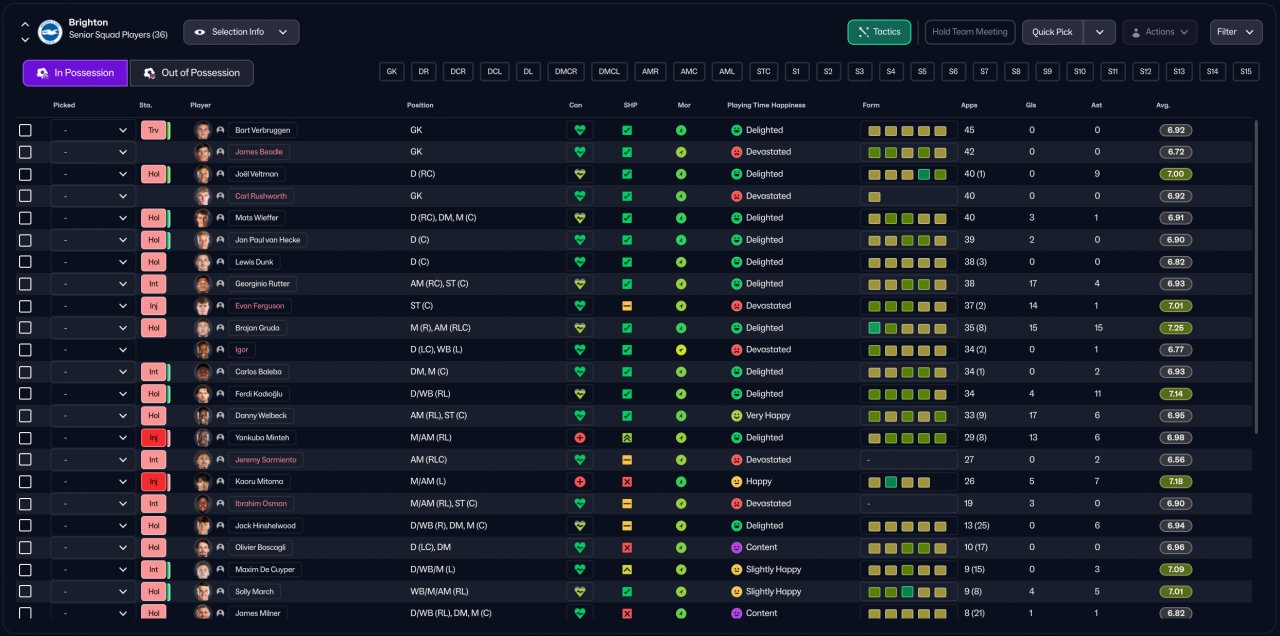Click the up chevron beside Brighton crest
This screenshot has width=1280, height=636.
coord(25,24)
